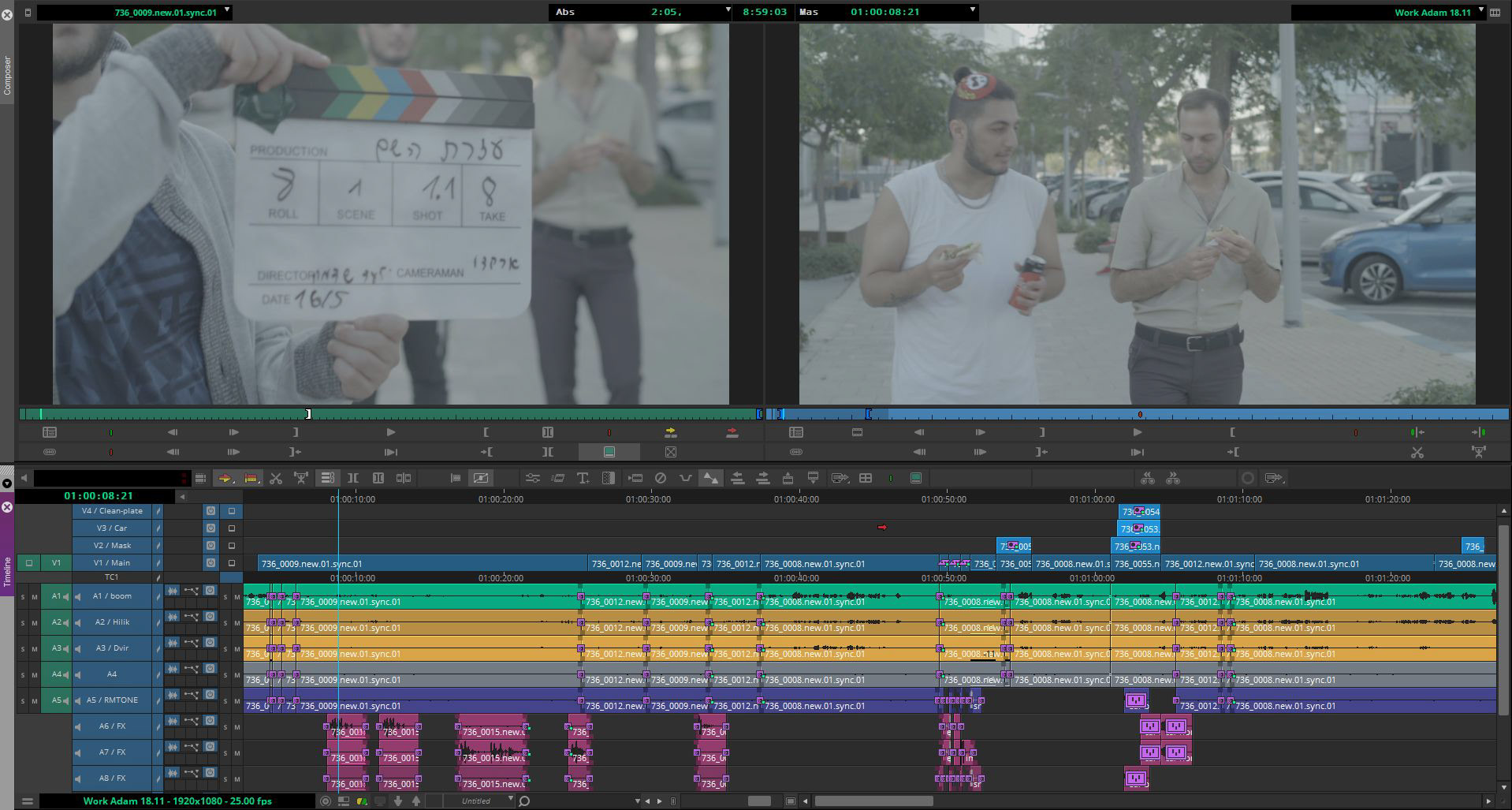Image resolution: width=1512 pixels, height=810 pixels.
Task: Click Quick Transition icon in timeline toolbar
Action: [609, 478]
